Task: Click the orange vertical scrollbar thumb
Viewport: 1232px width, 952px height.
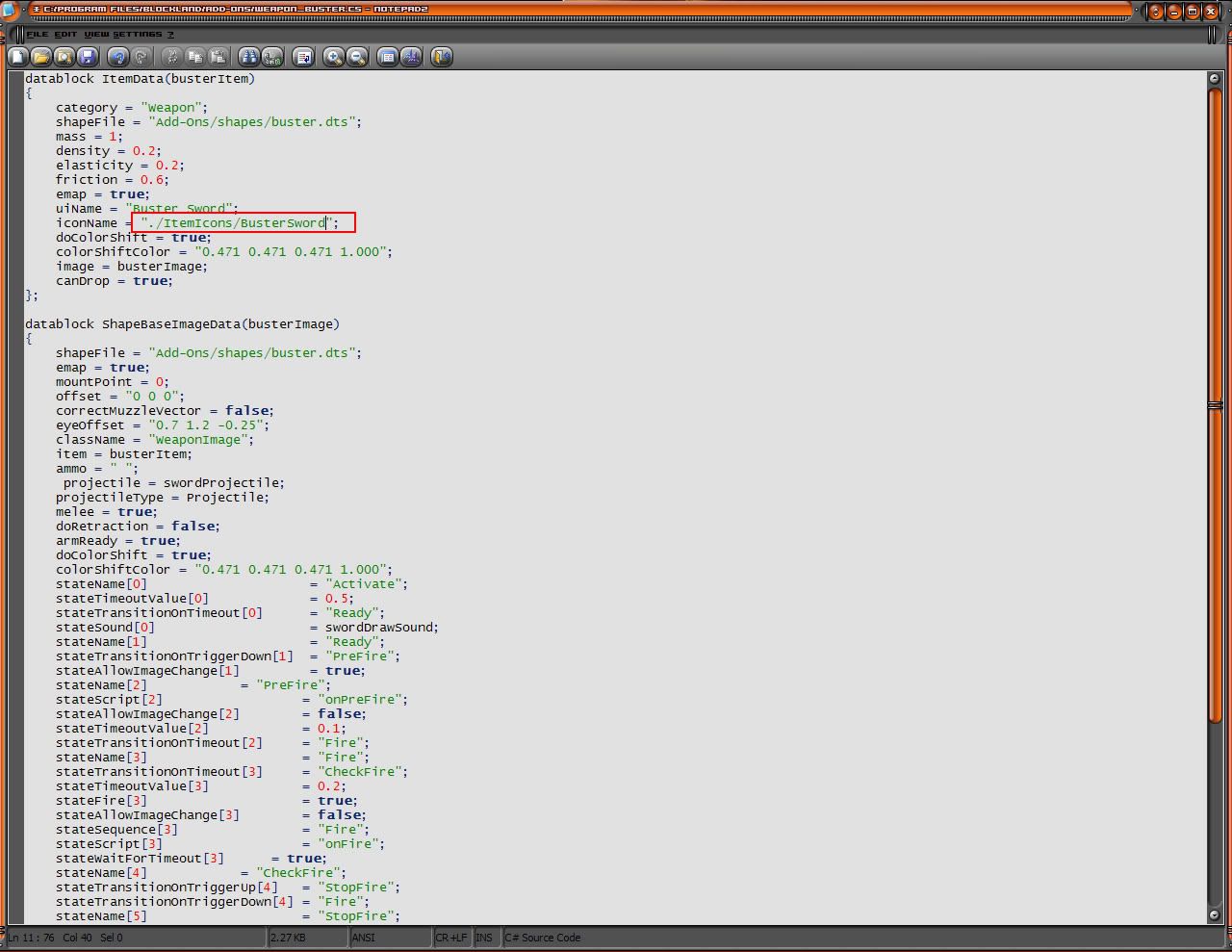Action: [1215, 404]
